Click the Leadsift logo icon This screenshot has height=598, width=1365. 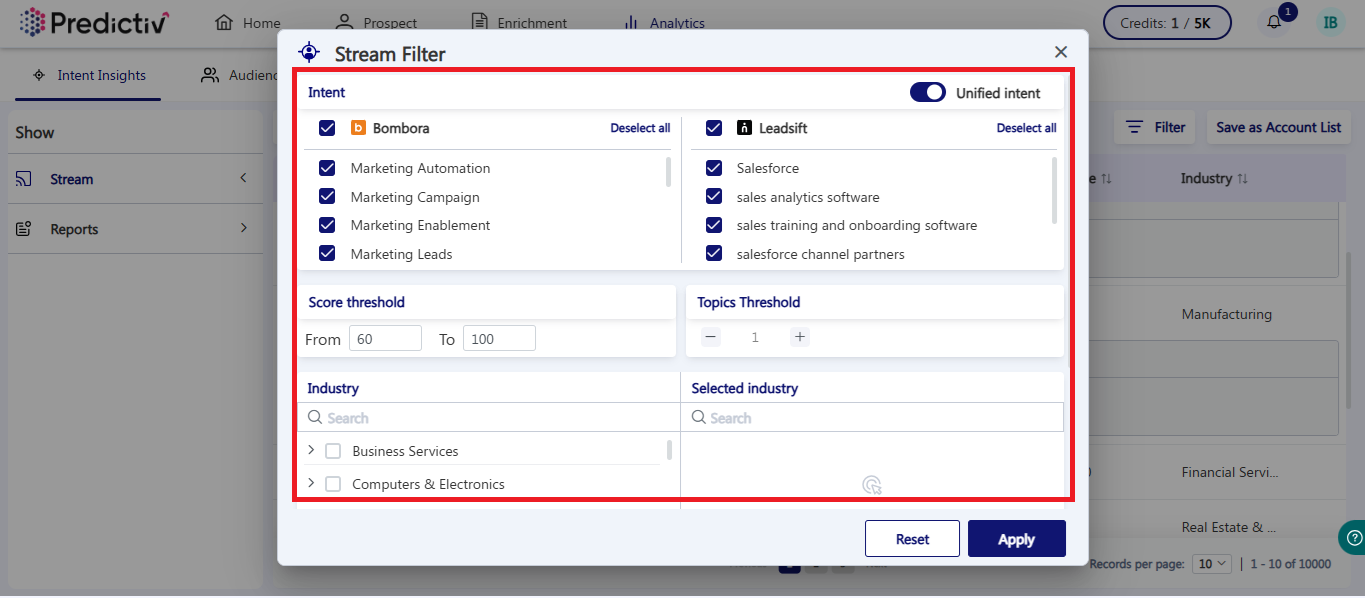pyautogui.click(x=744, y=128)
